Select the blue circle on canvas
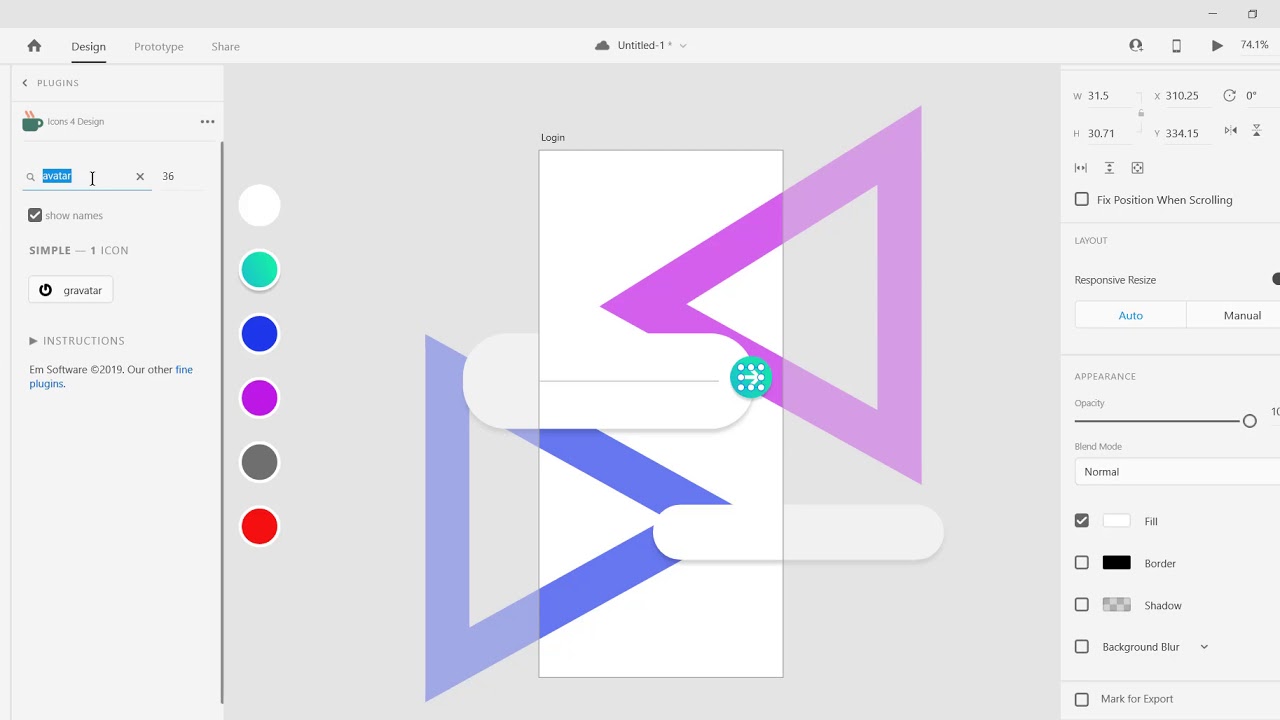 [259, 334]
